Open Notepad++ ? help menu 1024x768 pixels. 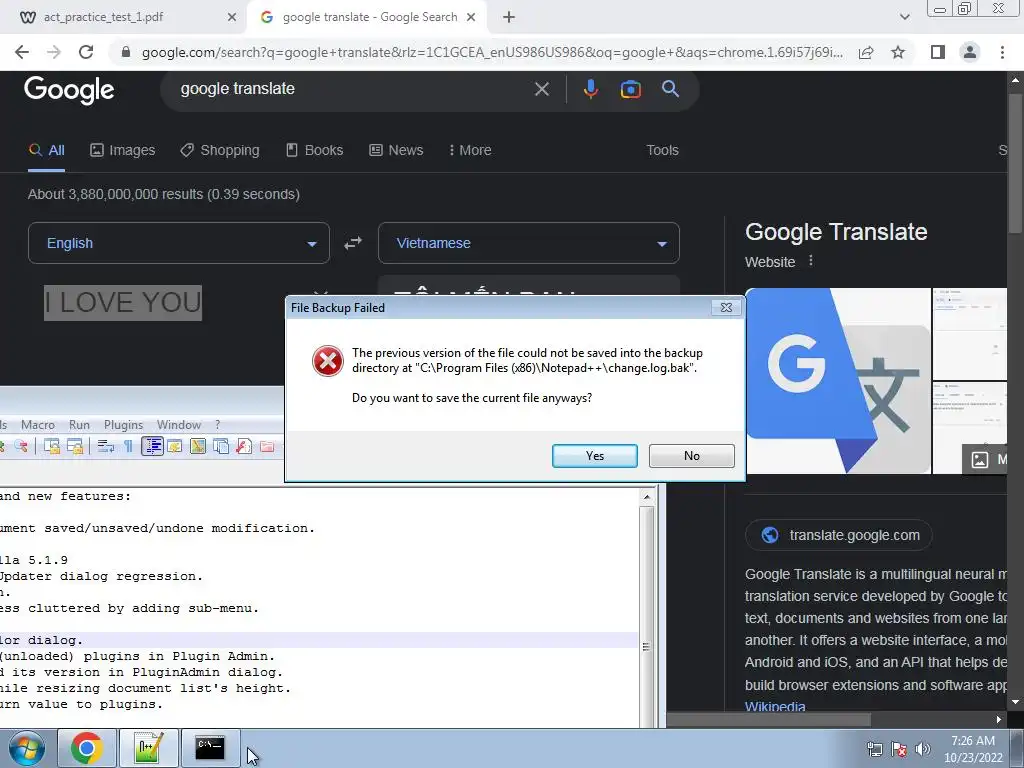coord(217,424)
